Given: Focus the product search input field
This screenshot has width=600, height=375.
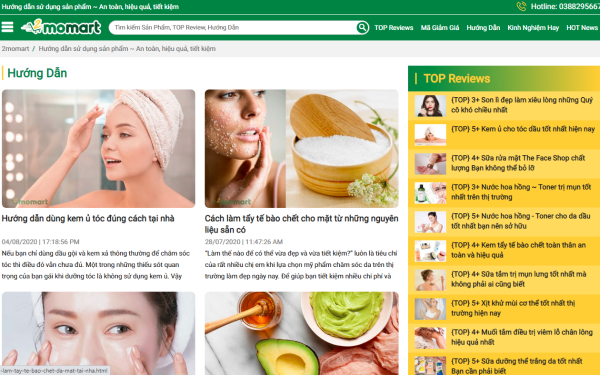Looking at the screenshot, I should pos(233,28).
